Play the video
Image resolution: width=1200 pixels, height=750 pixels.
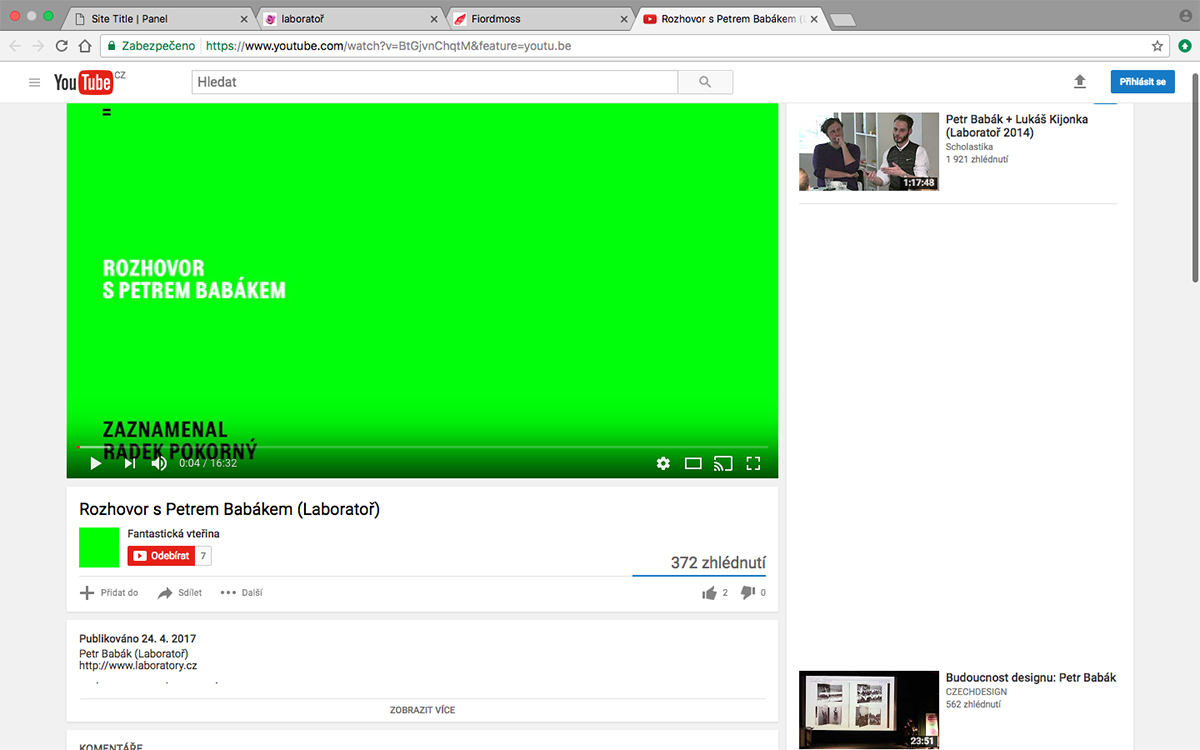coord(96,463)
